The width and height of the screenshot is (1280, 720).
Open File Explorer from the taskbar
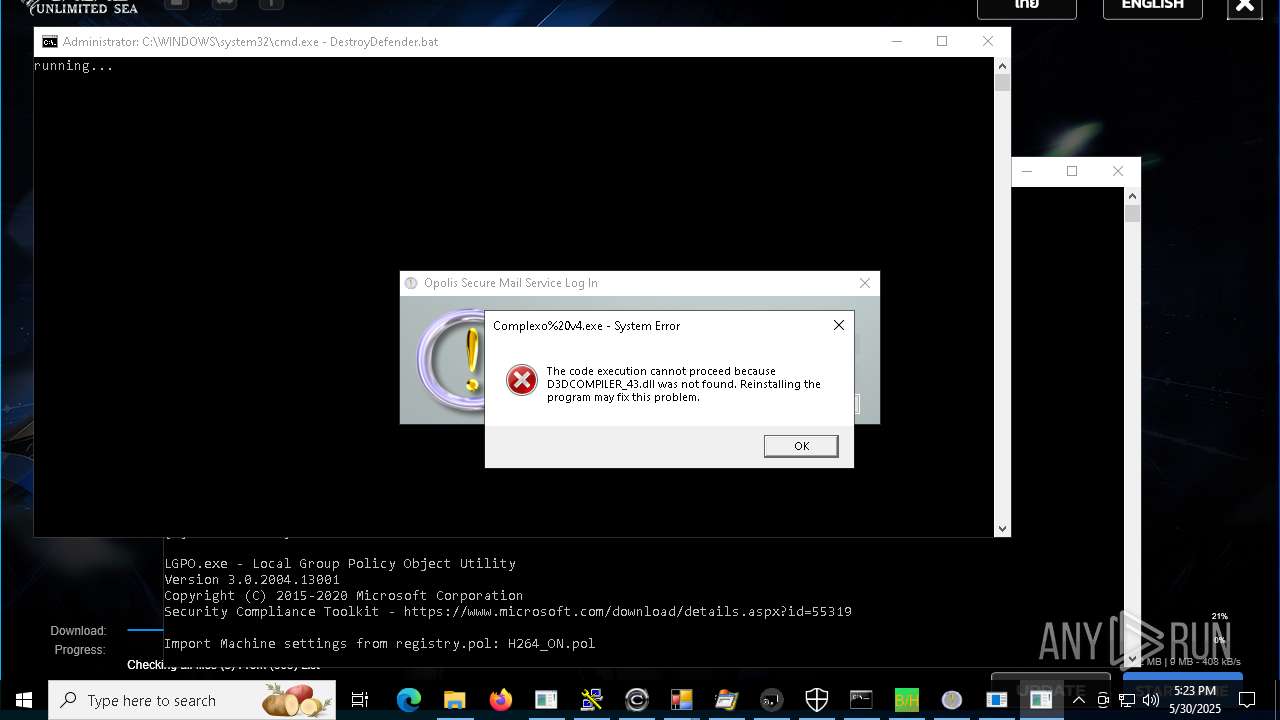(454, 700)
